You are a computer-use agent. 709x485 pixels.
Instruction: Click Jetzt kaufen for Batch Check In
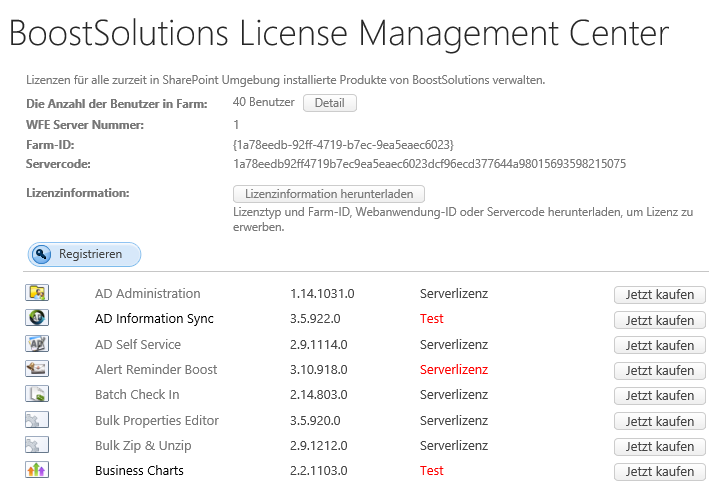(660, 396)
